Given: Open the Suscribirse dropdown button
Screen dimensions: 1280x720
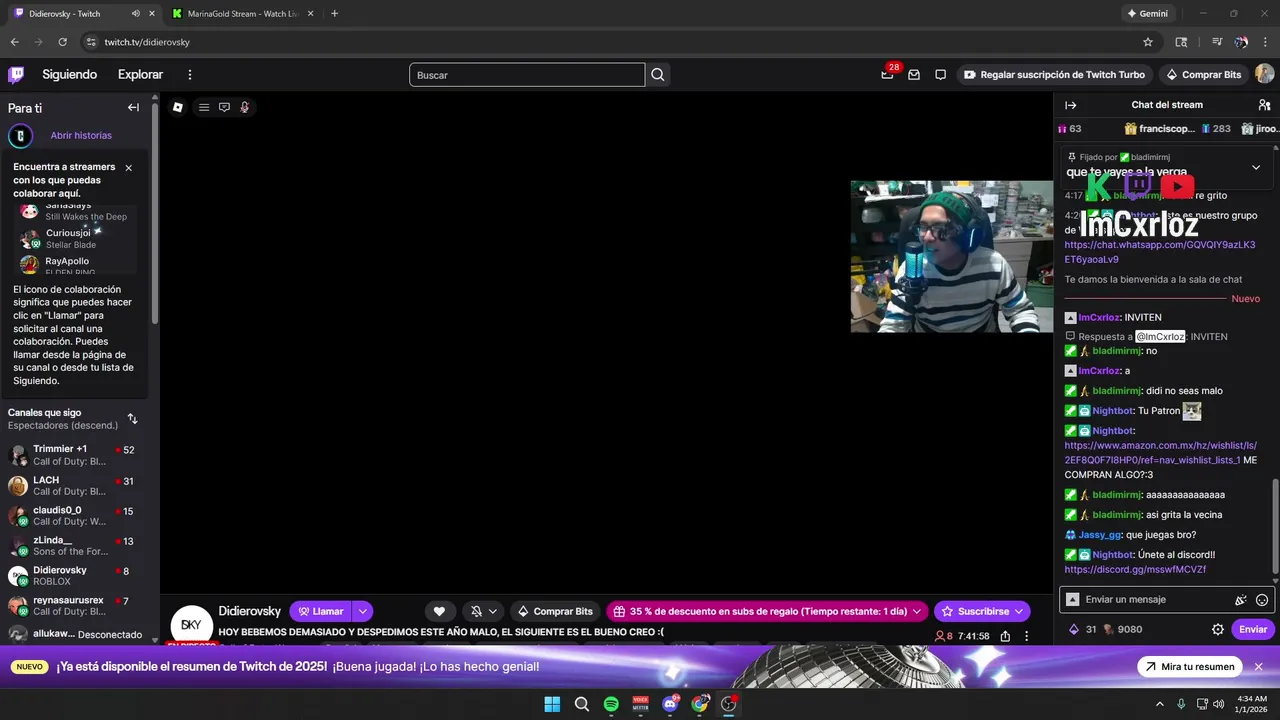Looking at the screenshot, I should click(983, 611).
